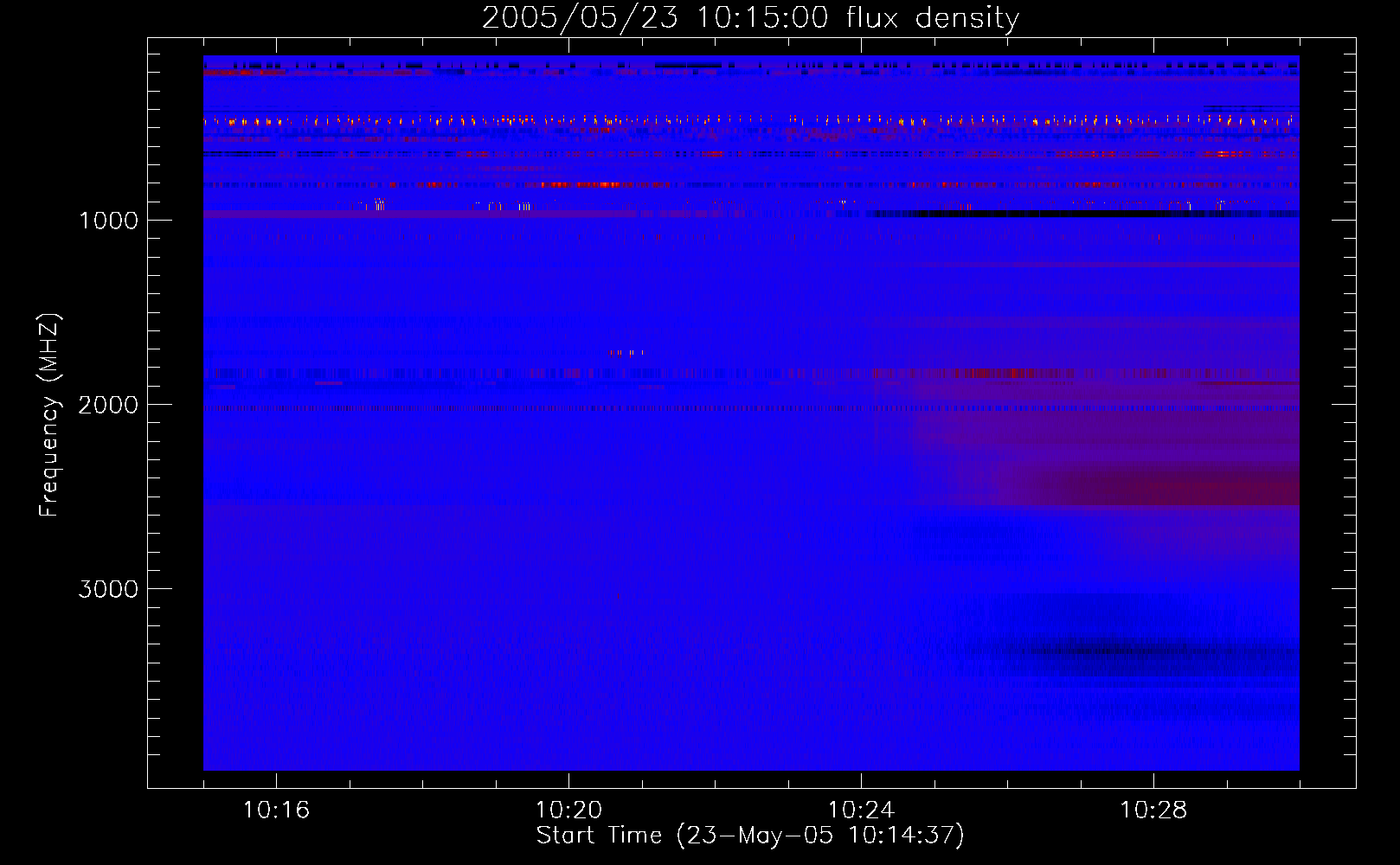This screenshot has width=1400, height=865.
Task: Click the 'Start Time (23-May-05 10:14:37)' label
Action: [x=750, y=836]
